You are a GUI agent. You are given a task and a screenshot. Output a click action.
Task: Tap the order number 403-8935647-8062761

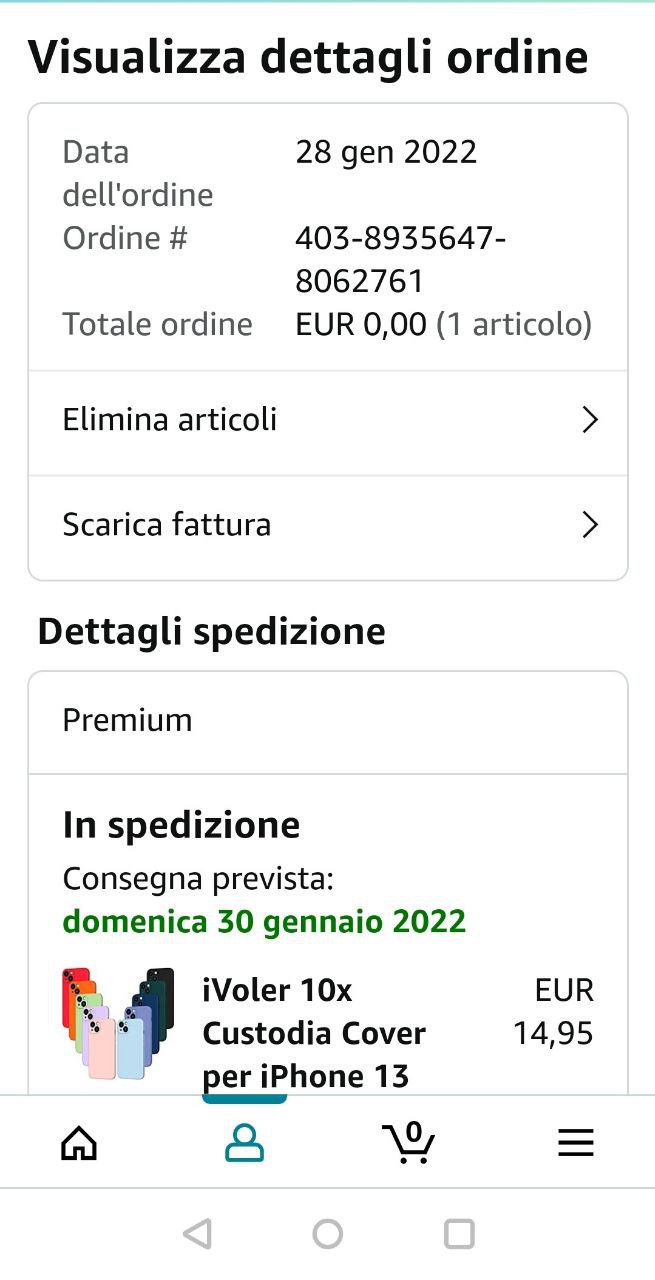(x=400, y=260)
